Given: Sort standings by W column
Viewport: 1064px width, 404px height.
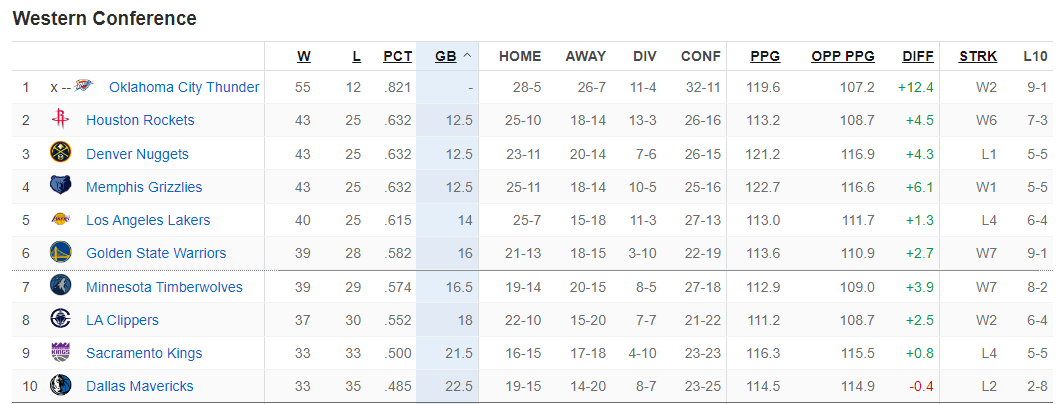Looking at the screenshot, I should (x=304, y=56).
